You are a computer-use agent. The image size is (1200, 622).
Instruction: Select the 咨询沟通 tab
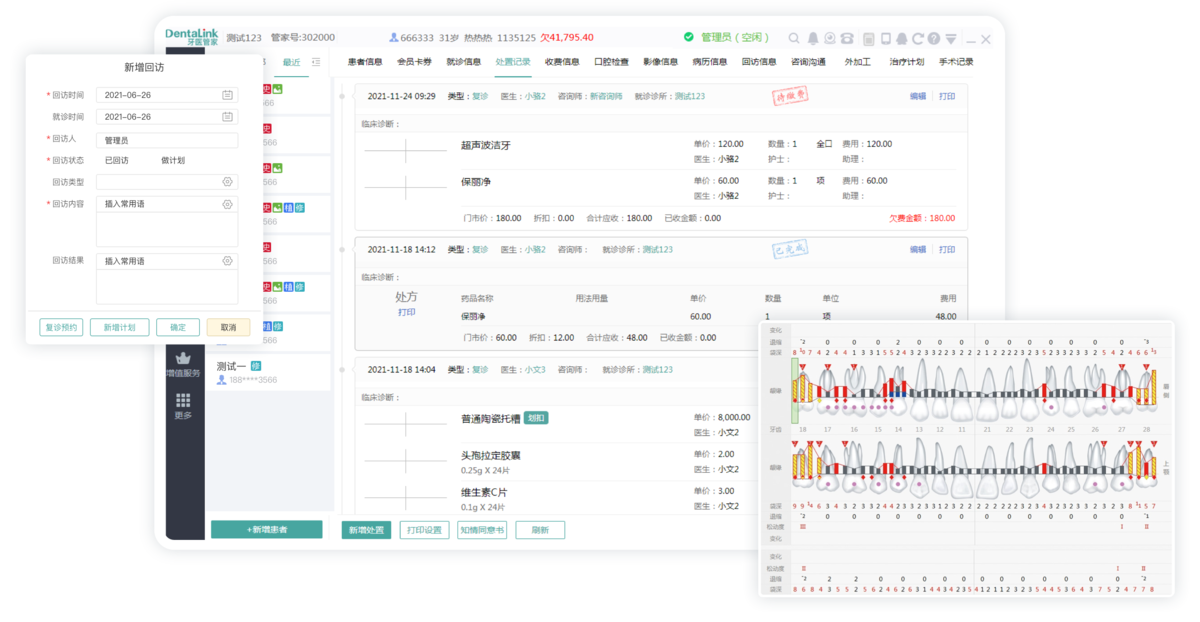[x=808, y=62]
